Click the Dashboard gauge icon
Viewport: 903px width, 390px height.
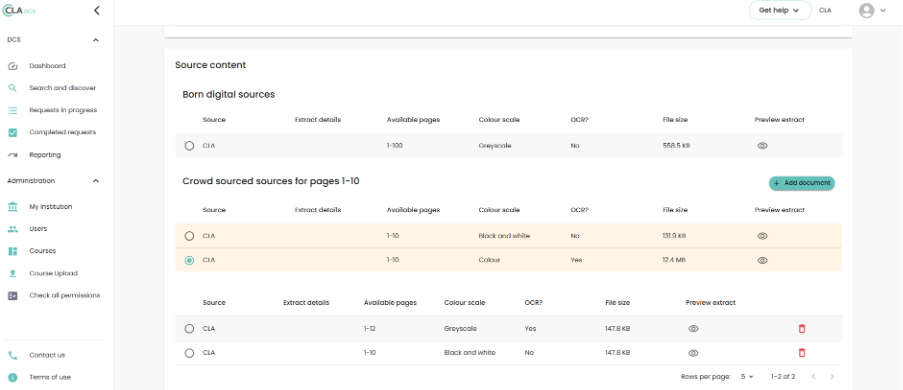[13, 66]
